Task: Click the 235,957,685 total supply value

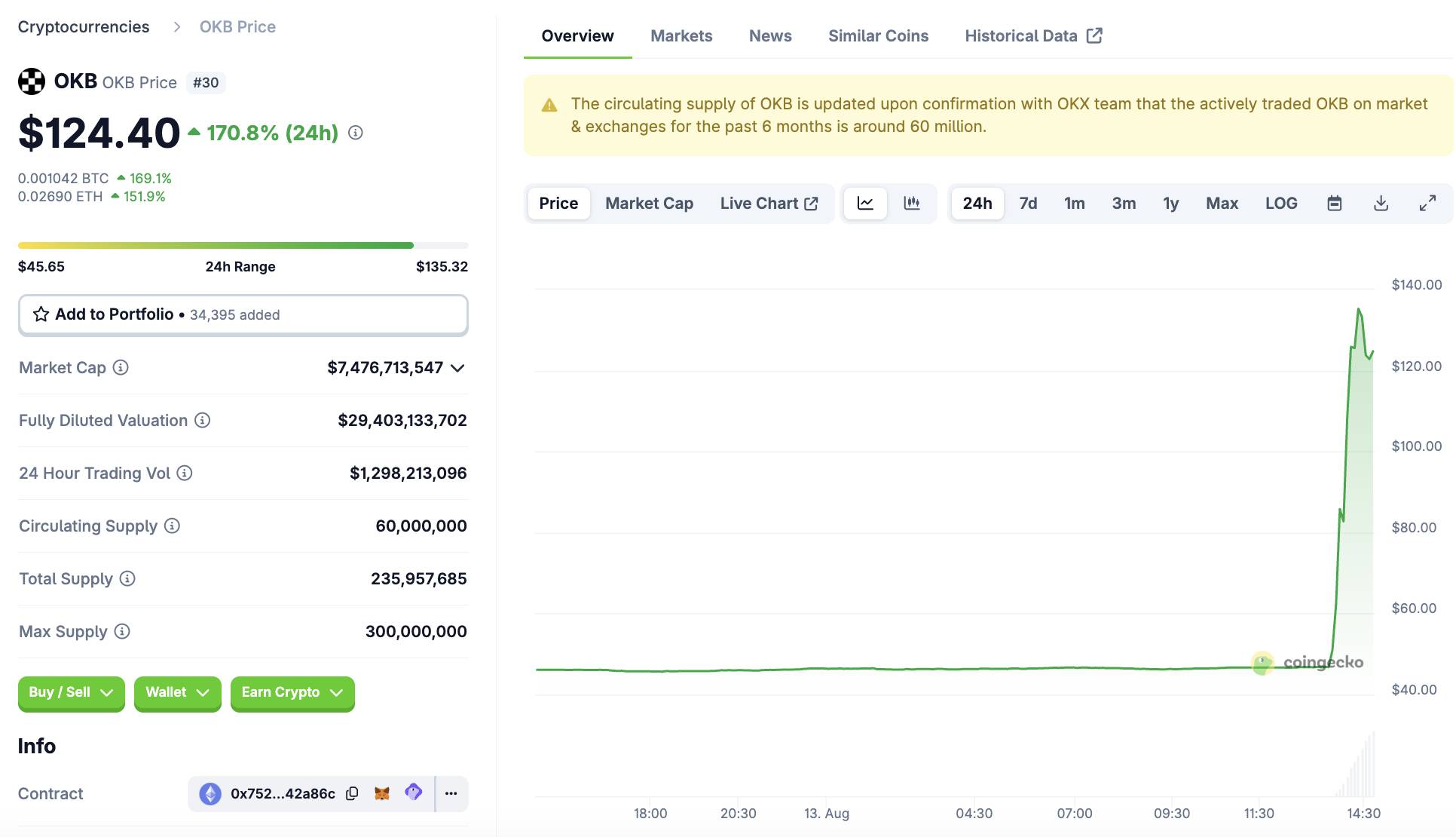Action: tap(418, 578)
